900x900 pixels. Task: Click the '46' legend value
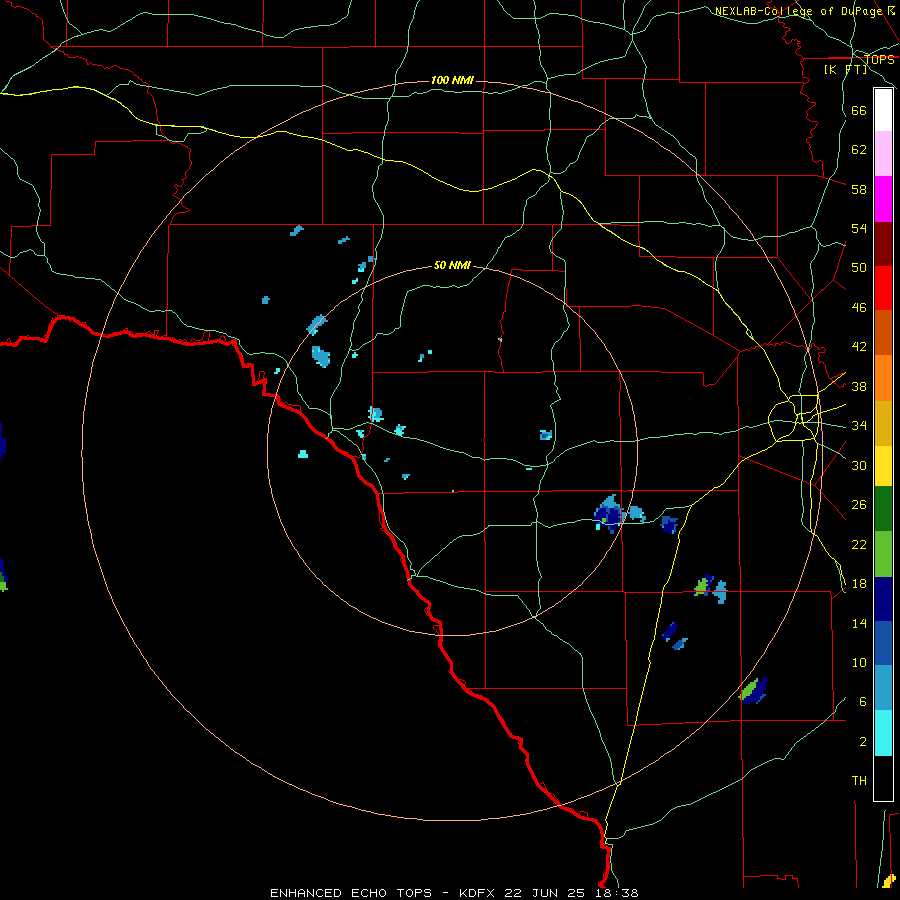(x=859, y=308)
